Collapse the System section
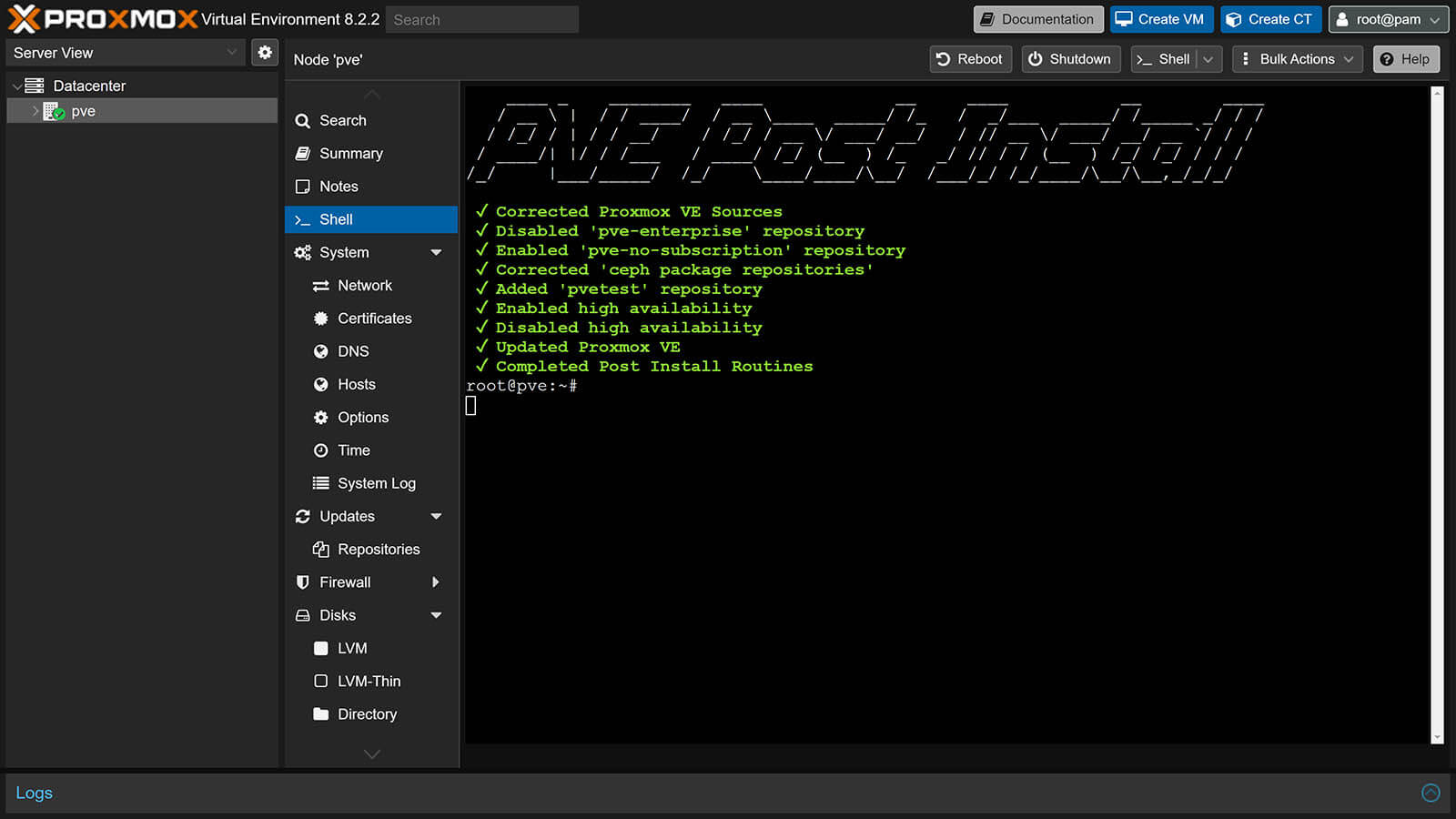This screenshot has width=1456, height=819. click(438, 252)
